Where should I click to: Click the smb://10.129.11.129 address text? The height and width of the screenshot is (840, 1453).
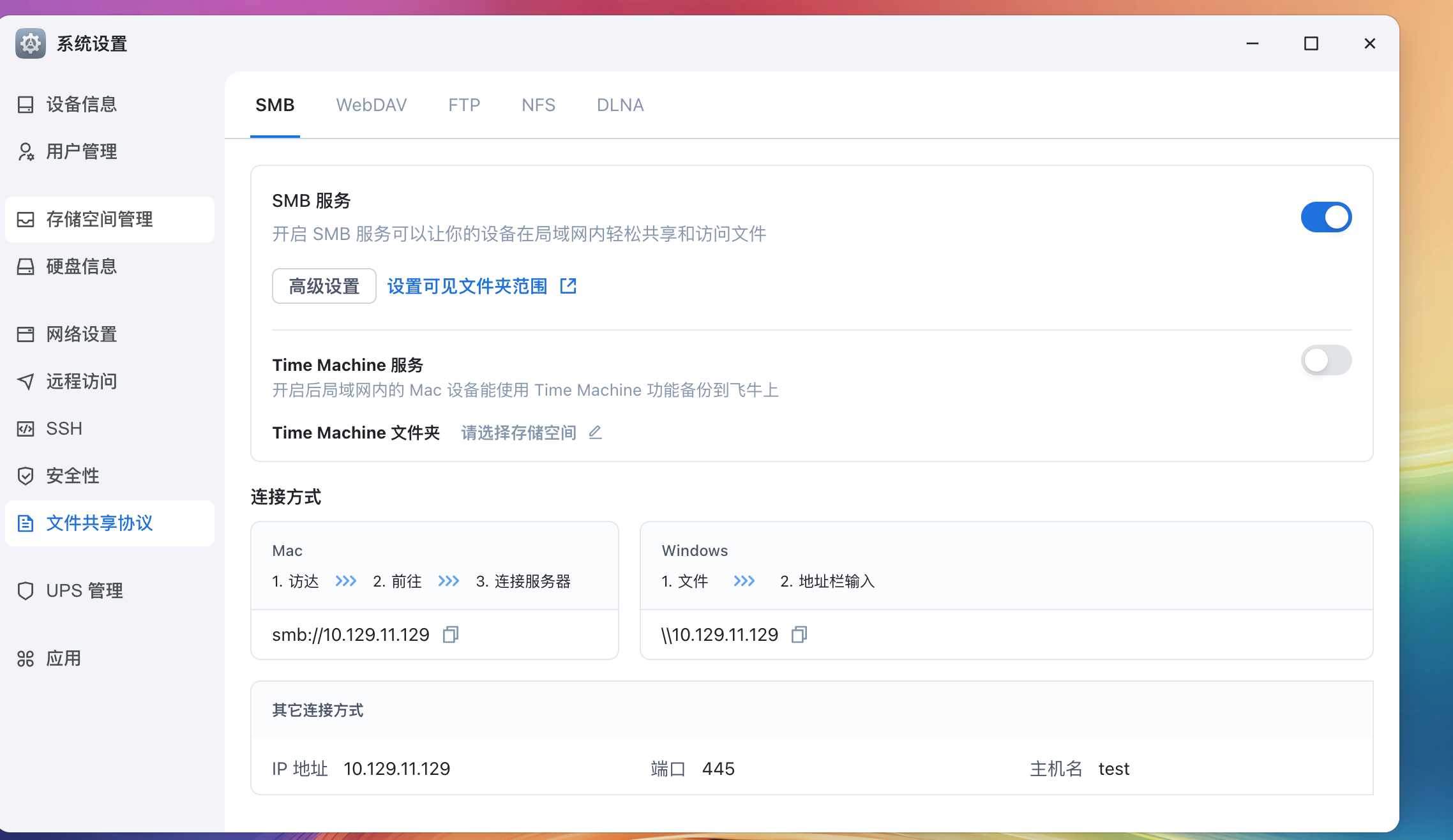pyautogui.click(x=350, y=634)
